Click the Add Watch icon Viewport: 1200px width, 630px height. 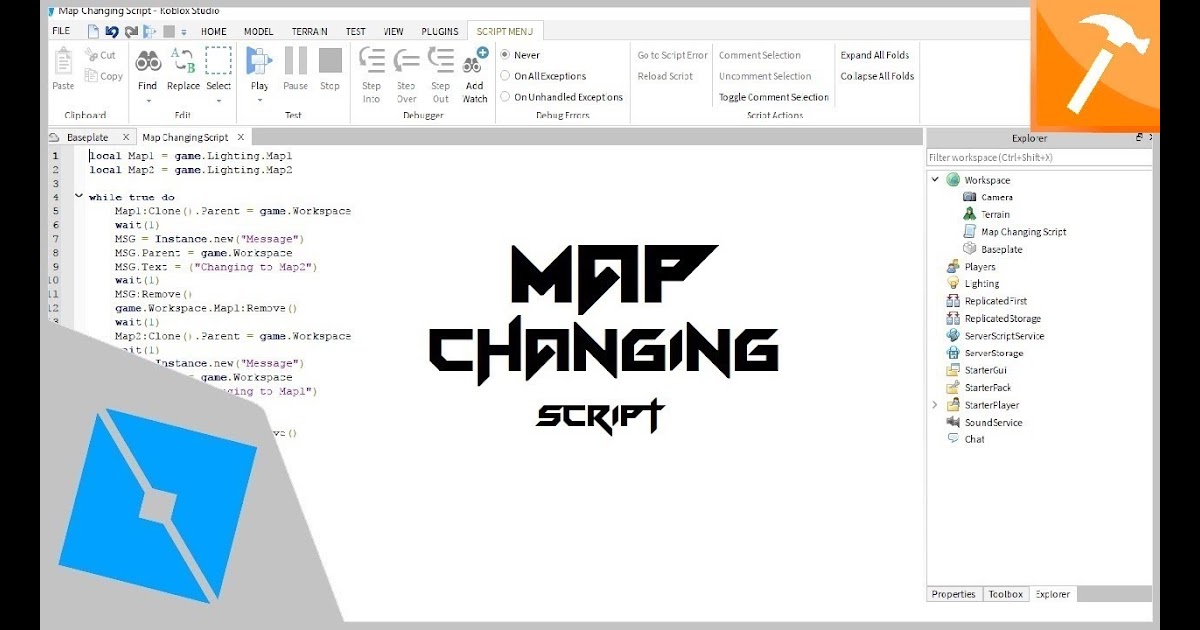475,61
